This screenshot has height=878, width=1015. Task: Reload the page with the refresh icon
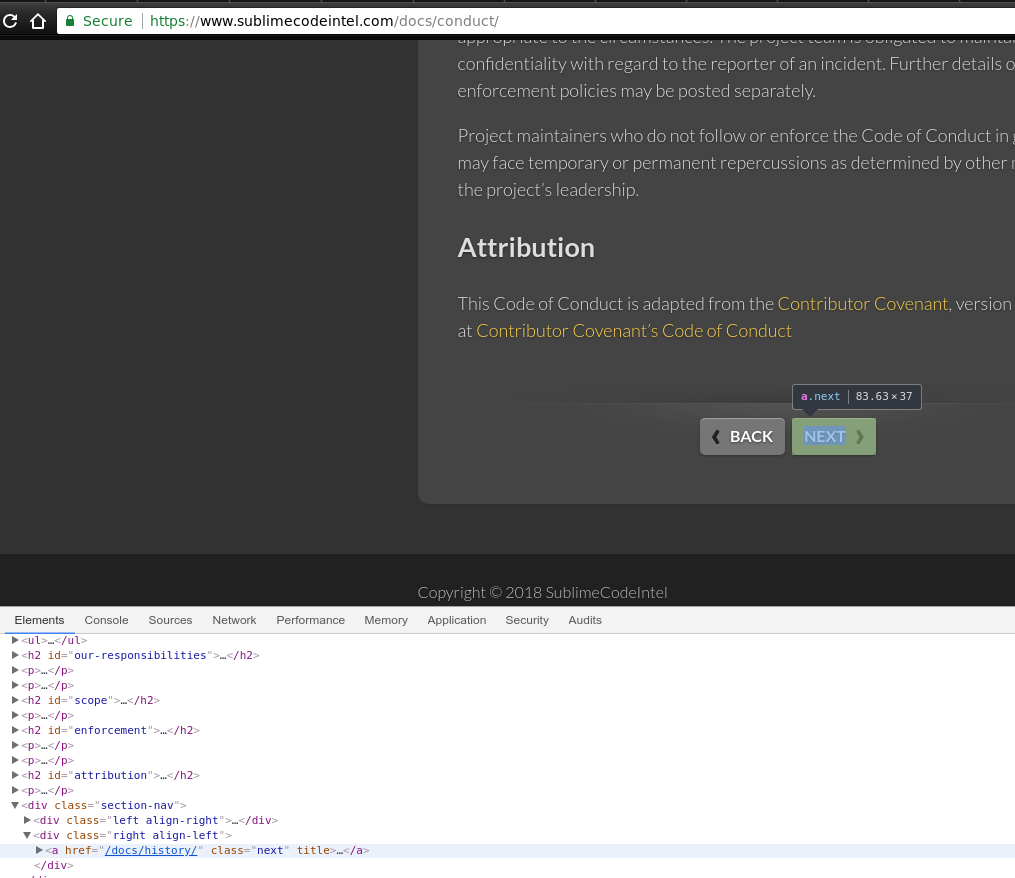[10, 21]
